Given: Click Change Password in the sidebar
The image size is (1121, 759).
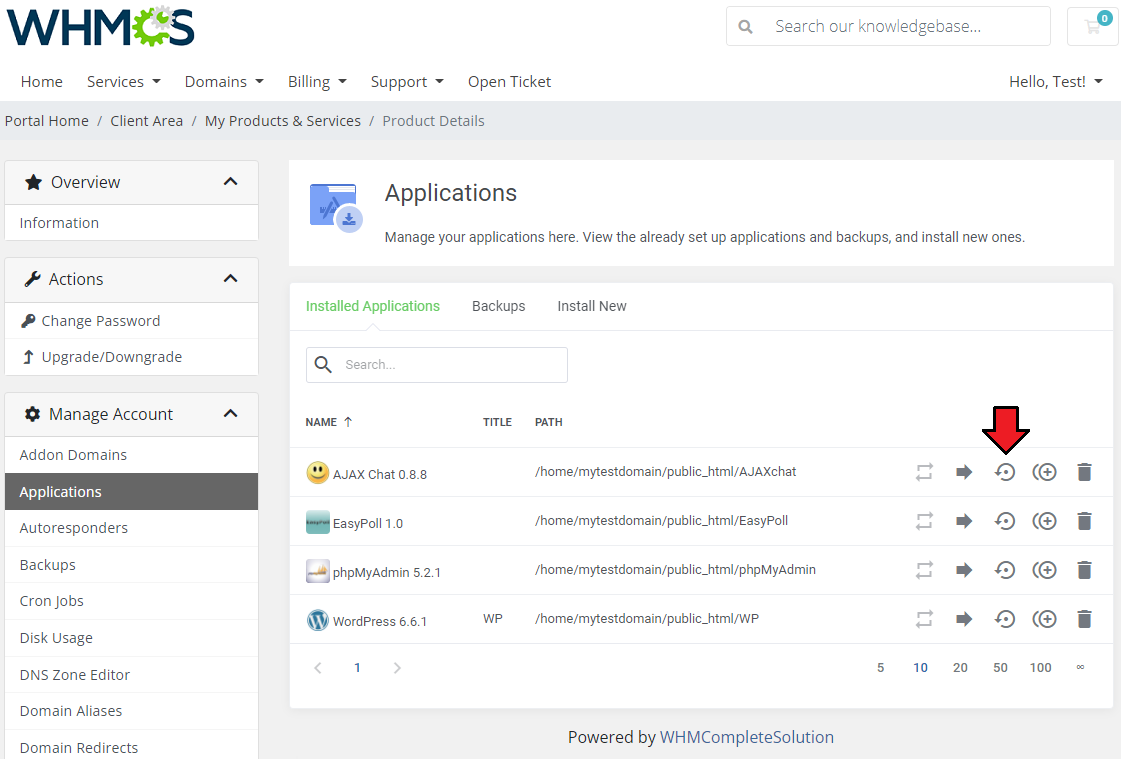Looking at the screenshot, I should click(x=132, y=321).
